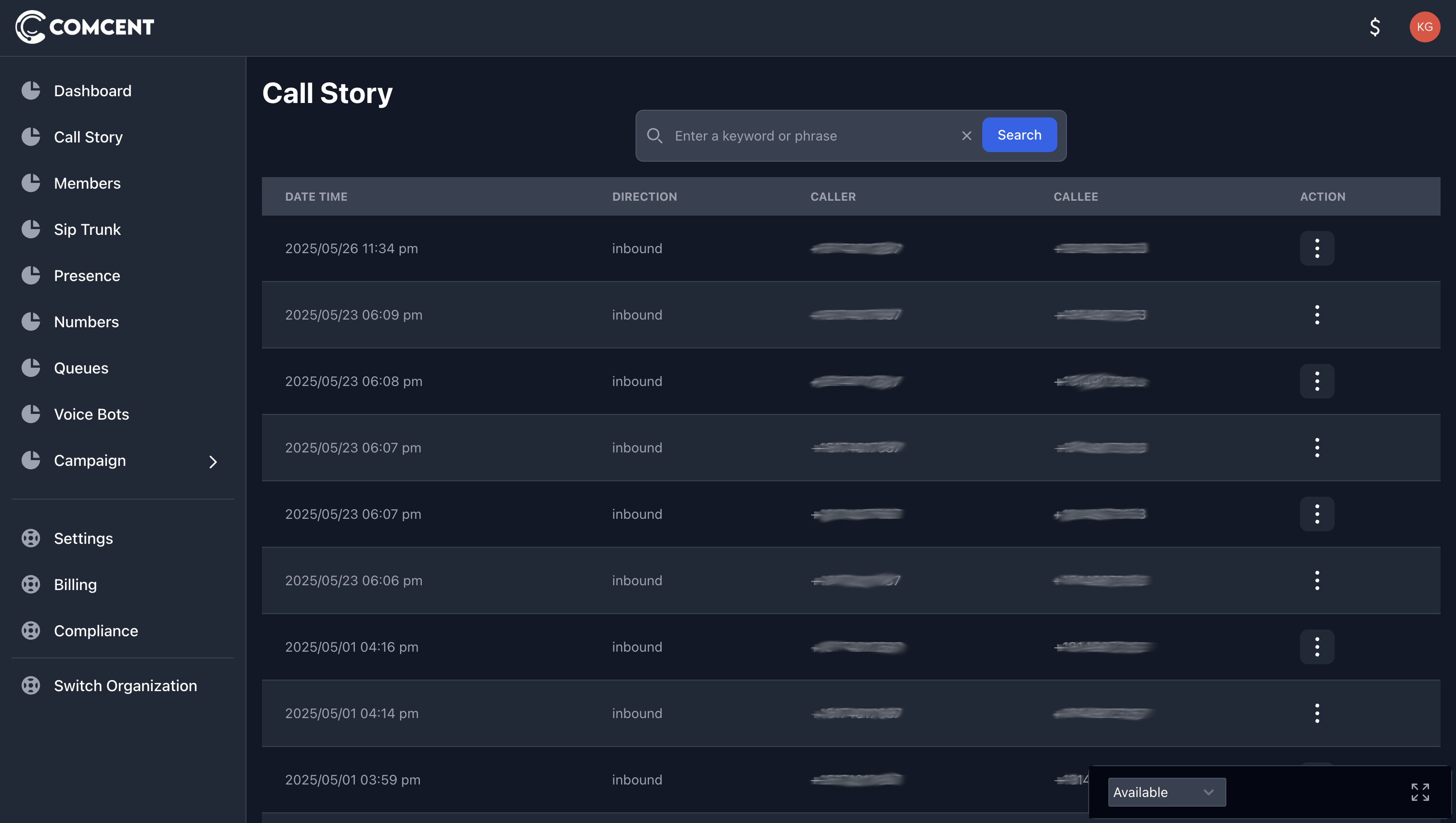Select the 2025/05/23 06:08 pm date cell

(x=353, y=382)
